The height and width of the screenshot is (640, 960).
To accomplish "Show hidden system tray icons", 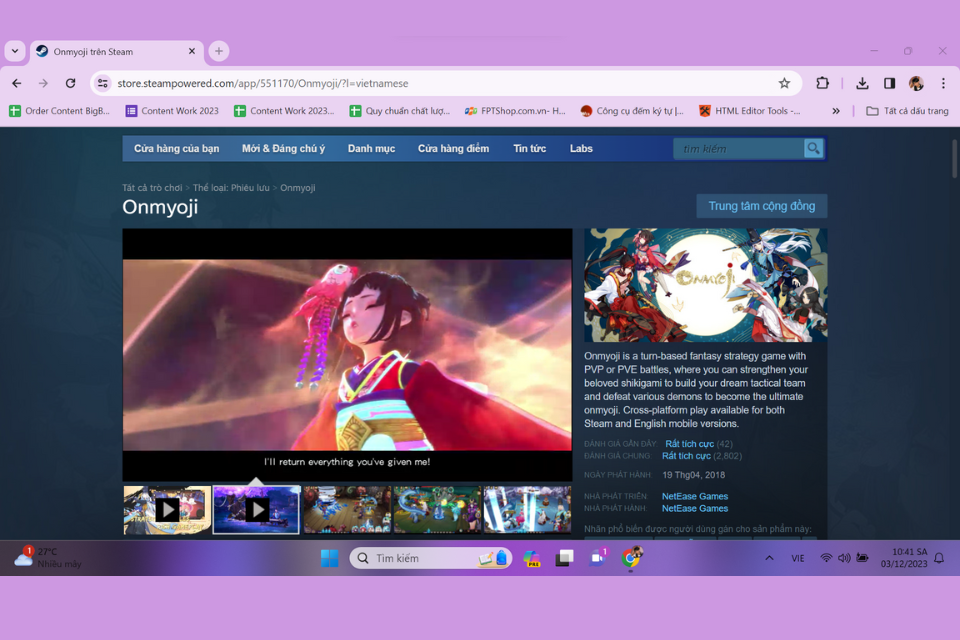I will [770, 558].
